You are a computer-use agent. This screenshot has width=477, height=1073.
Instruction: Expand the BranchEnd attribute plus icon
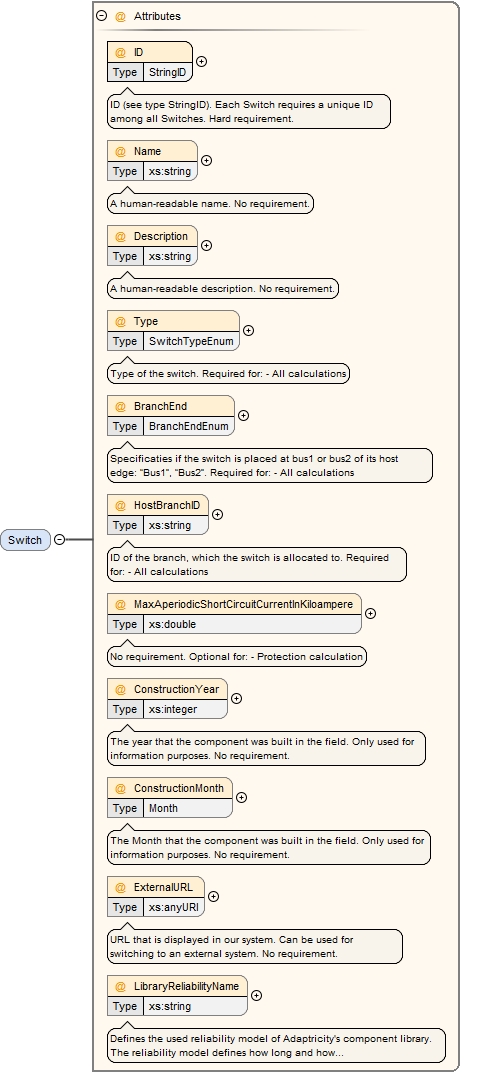coord(243,415)
